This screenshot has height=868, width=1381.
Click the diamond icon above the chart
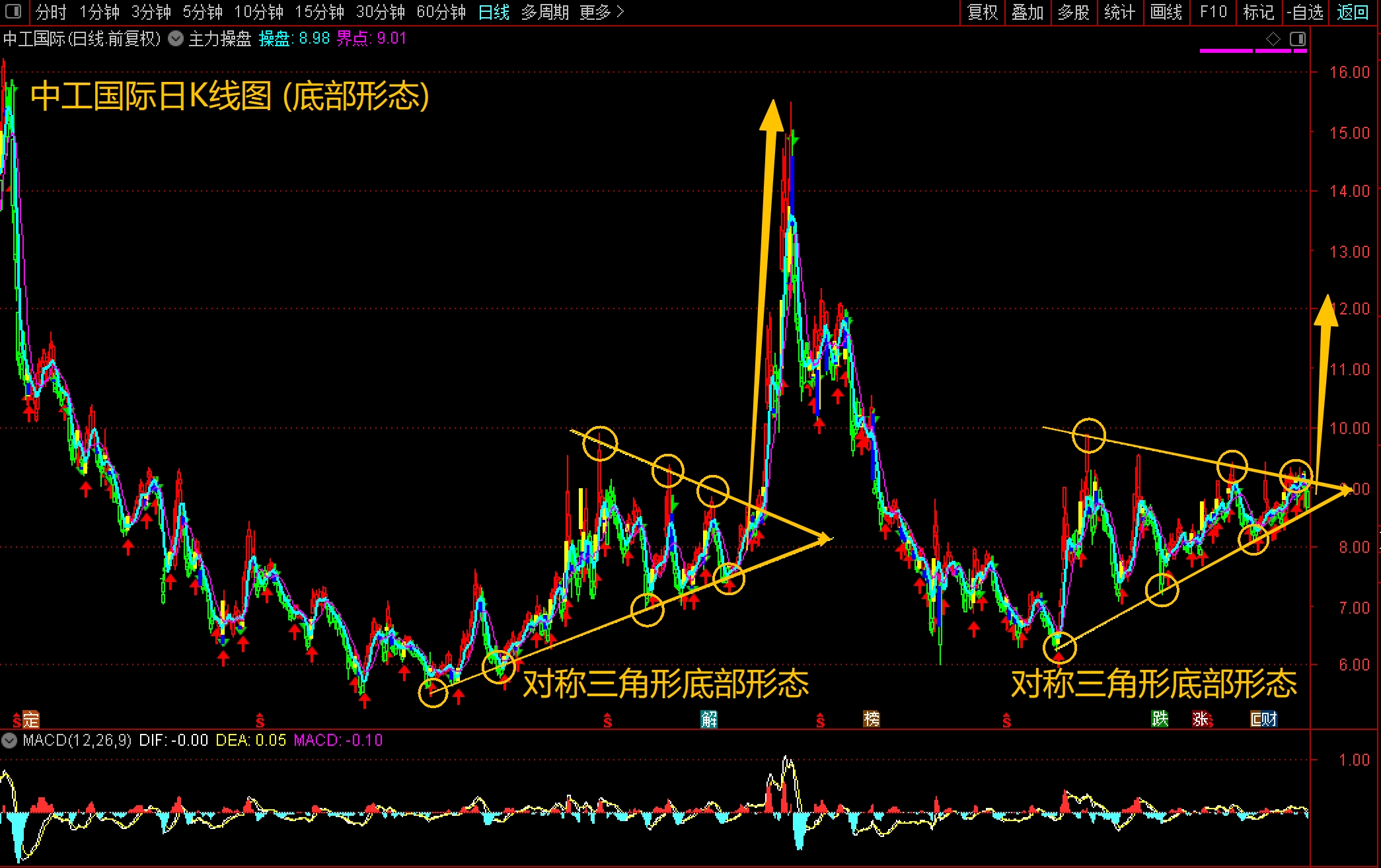(1273, 39)
